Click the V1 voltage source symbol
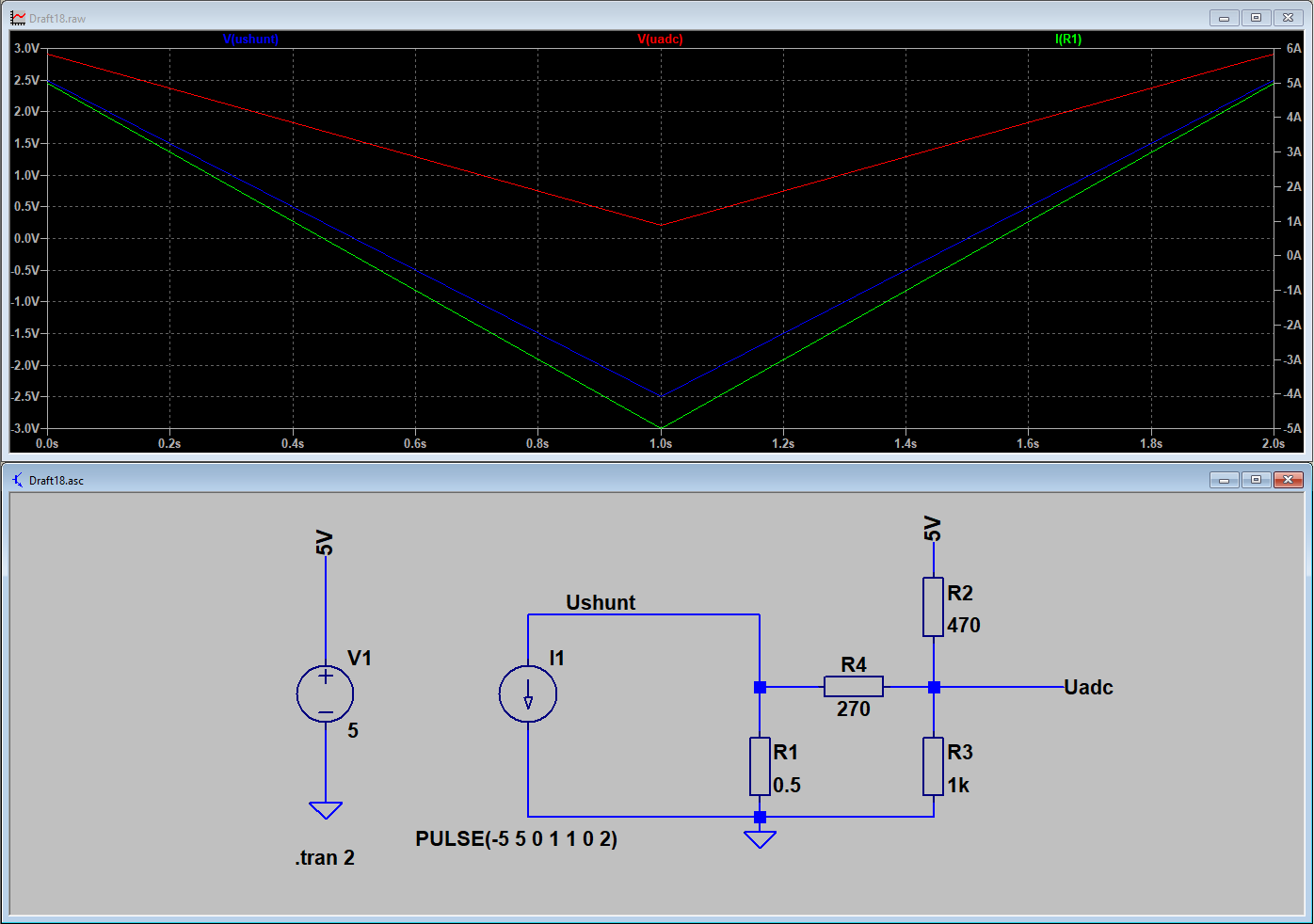Screen dimensions: 1314x924 click(325, 694)
